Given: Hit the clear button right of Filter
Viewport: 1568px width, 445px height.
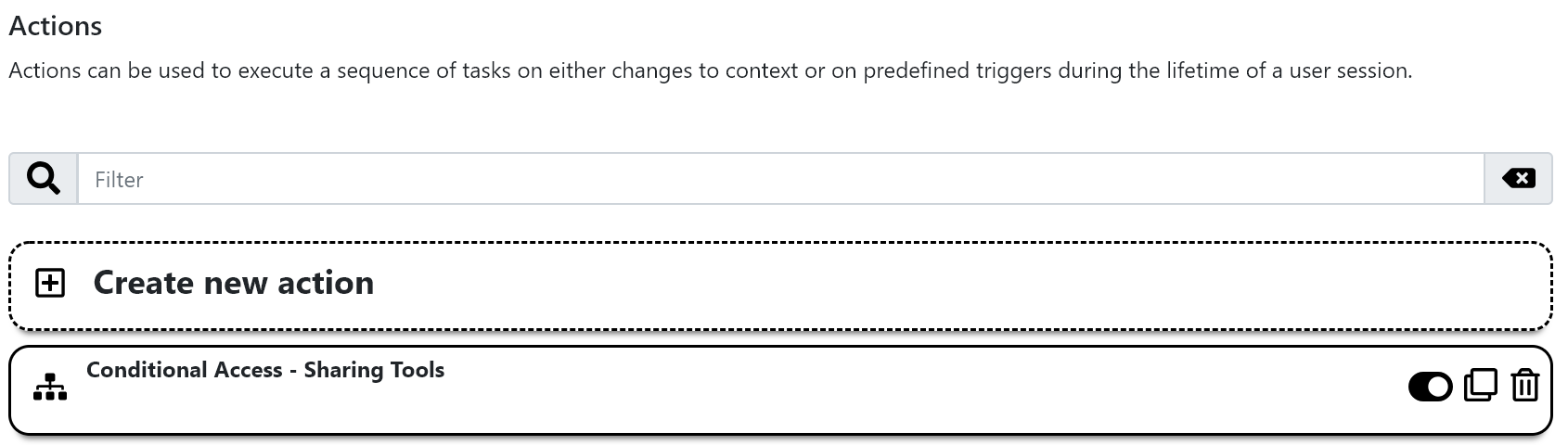Looking at the screenshot, I should [x=1518, y=178].
